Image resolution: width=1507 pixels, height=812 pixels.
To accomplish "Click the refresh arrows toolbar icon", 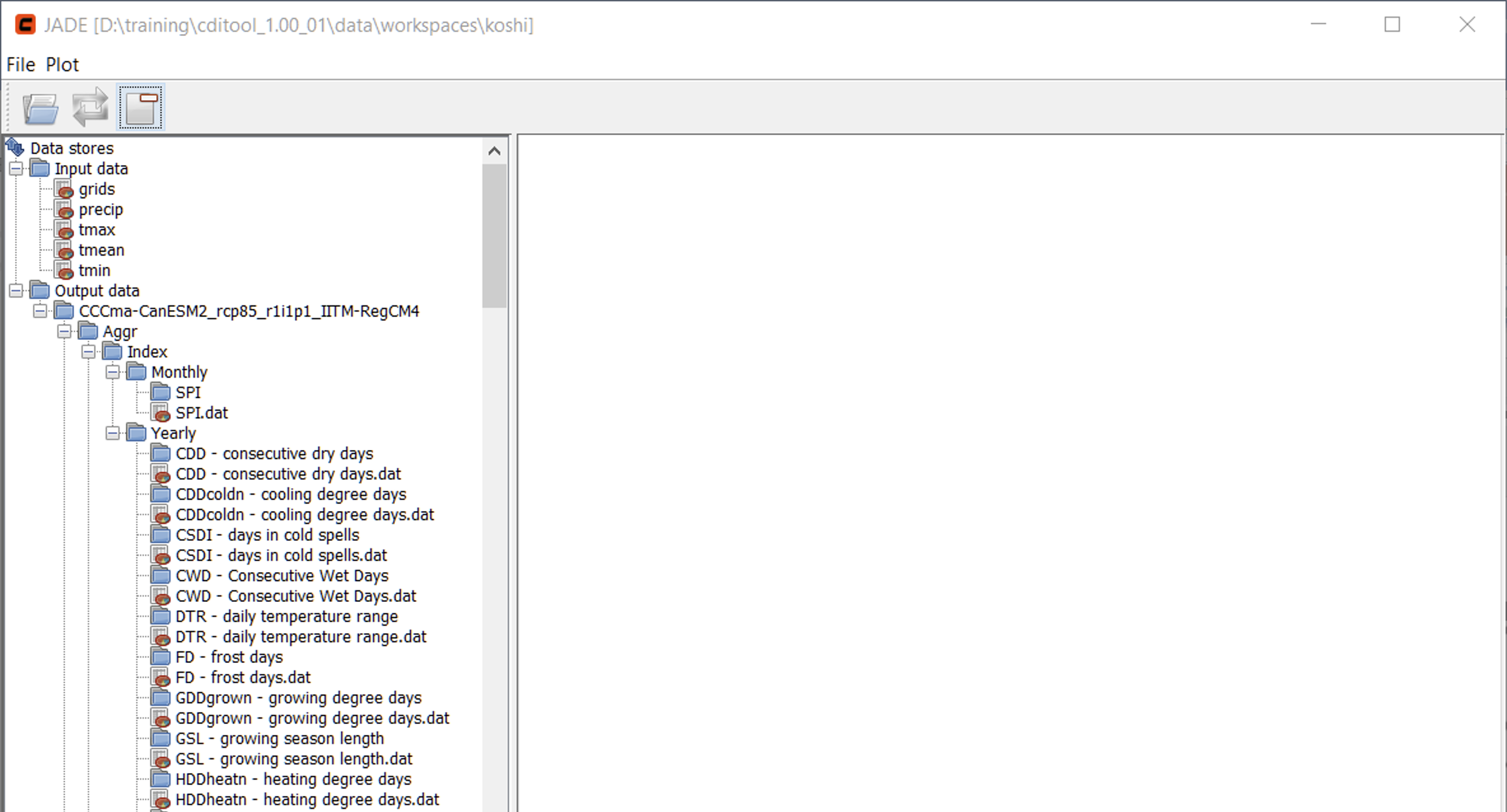I will (90, 108).
